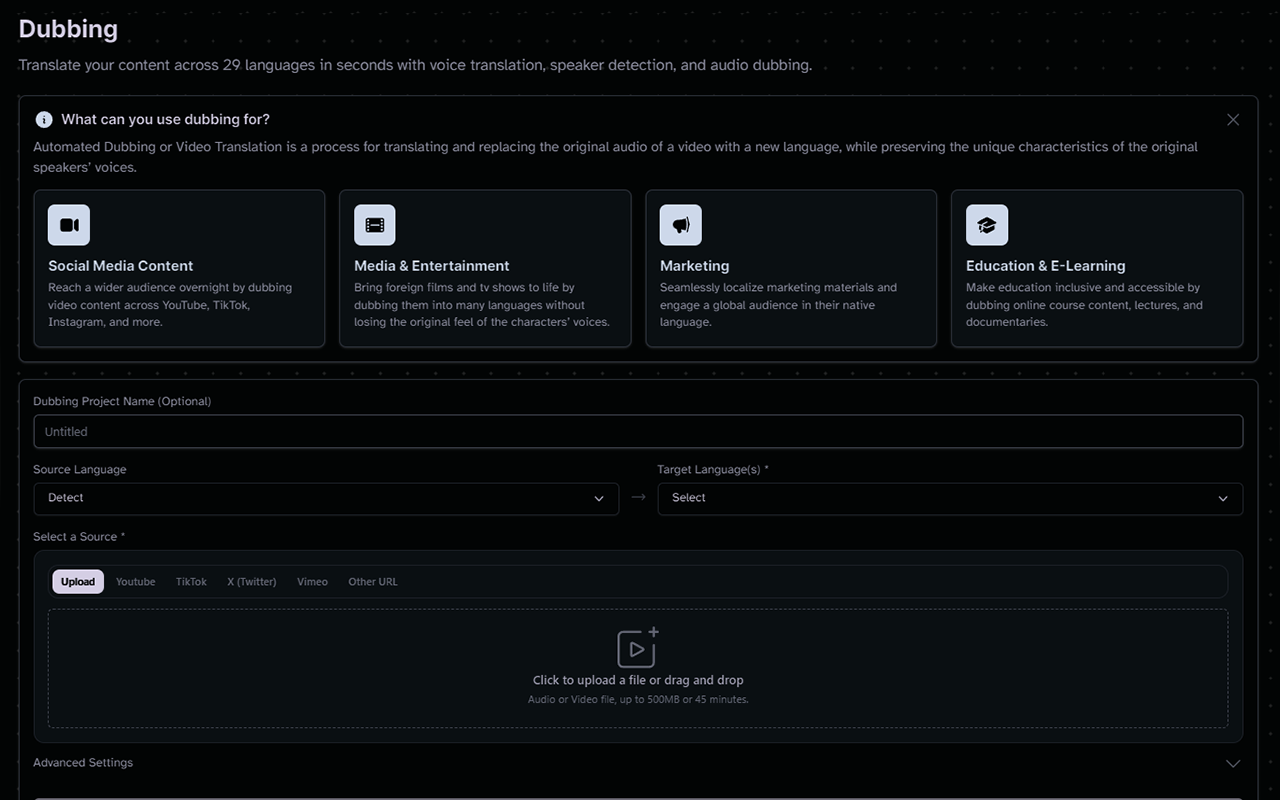The height and width of the screenshot is (800, 1280).
Task: Click the arrow between language selectors
Action: click(x=638, y=498)
